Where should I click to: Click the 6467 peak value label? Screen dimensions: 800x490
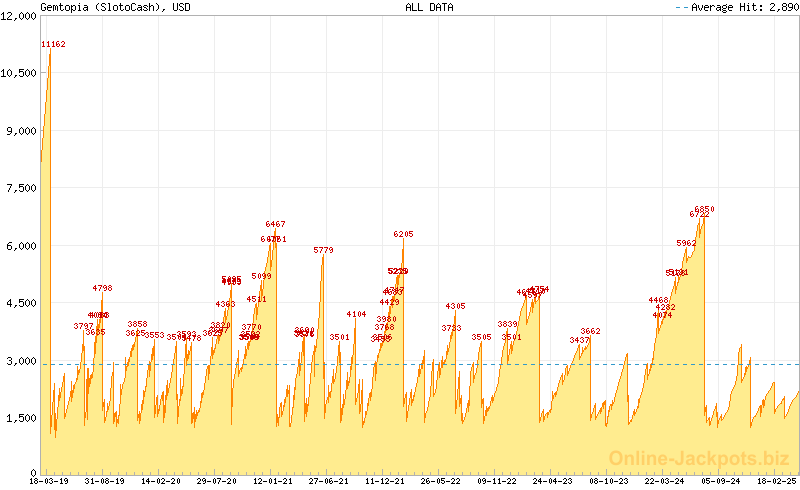click(275, 224)
